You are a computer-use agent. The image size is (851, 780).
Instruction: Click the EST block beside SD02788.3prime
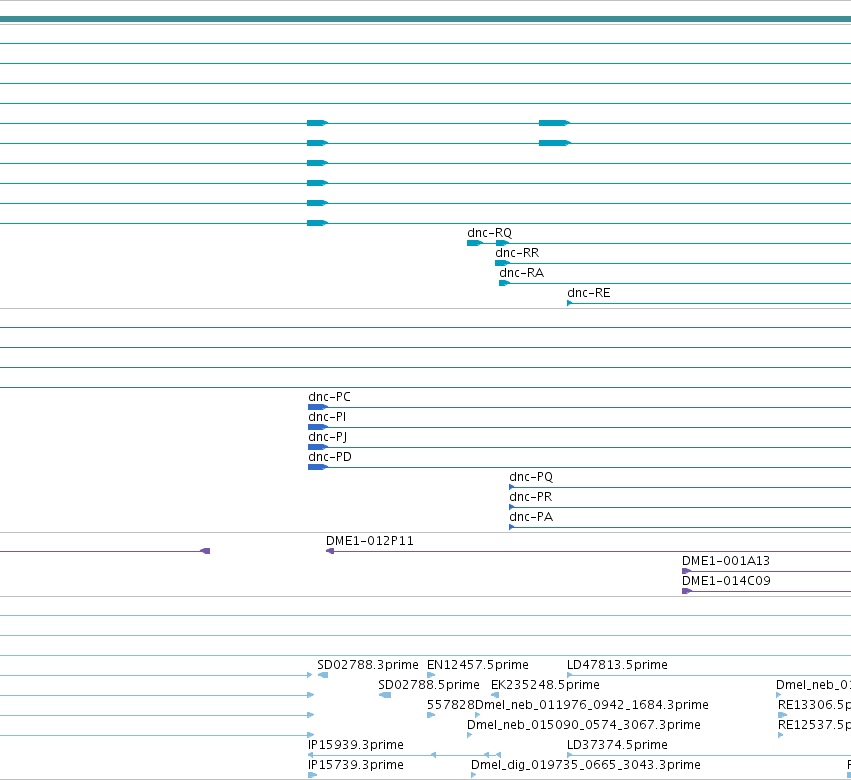pos(323,675)
